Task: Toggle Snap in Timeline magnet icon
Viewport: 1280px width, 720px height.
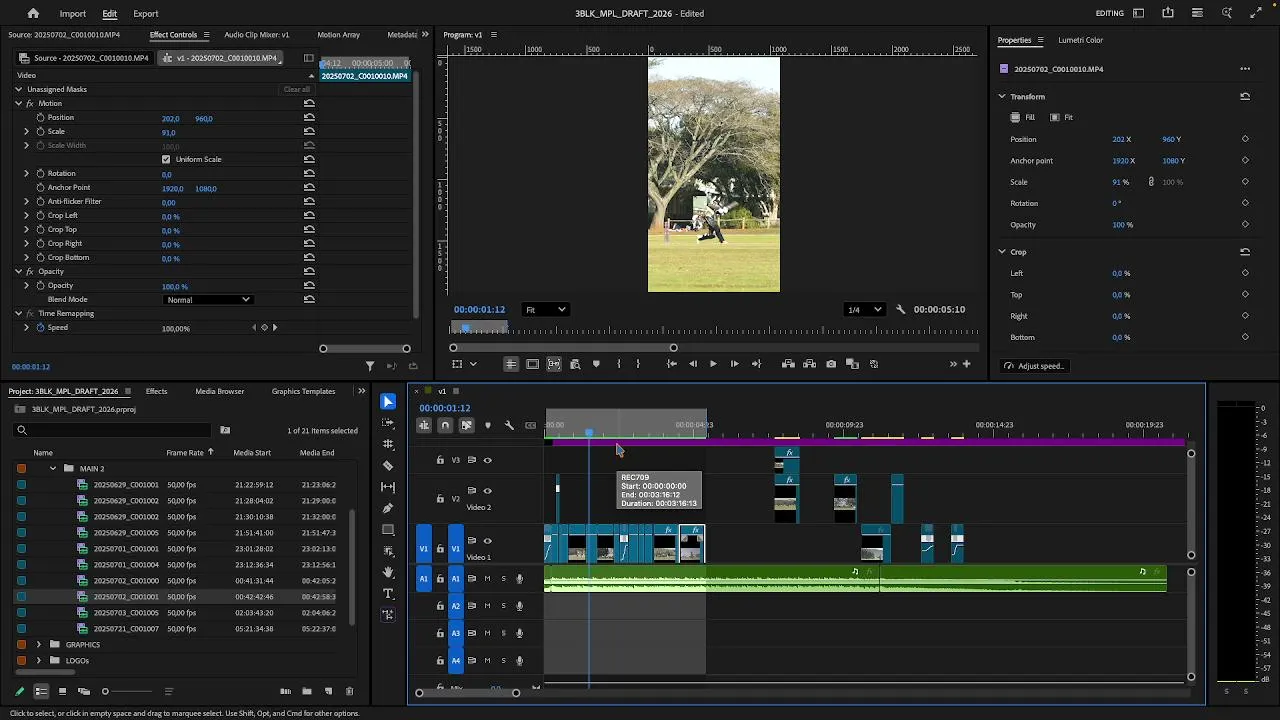Action: 445,425
